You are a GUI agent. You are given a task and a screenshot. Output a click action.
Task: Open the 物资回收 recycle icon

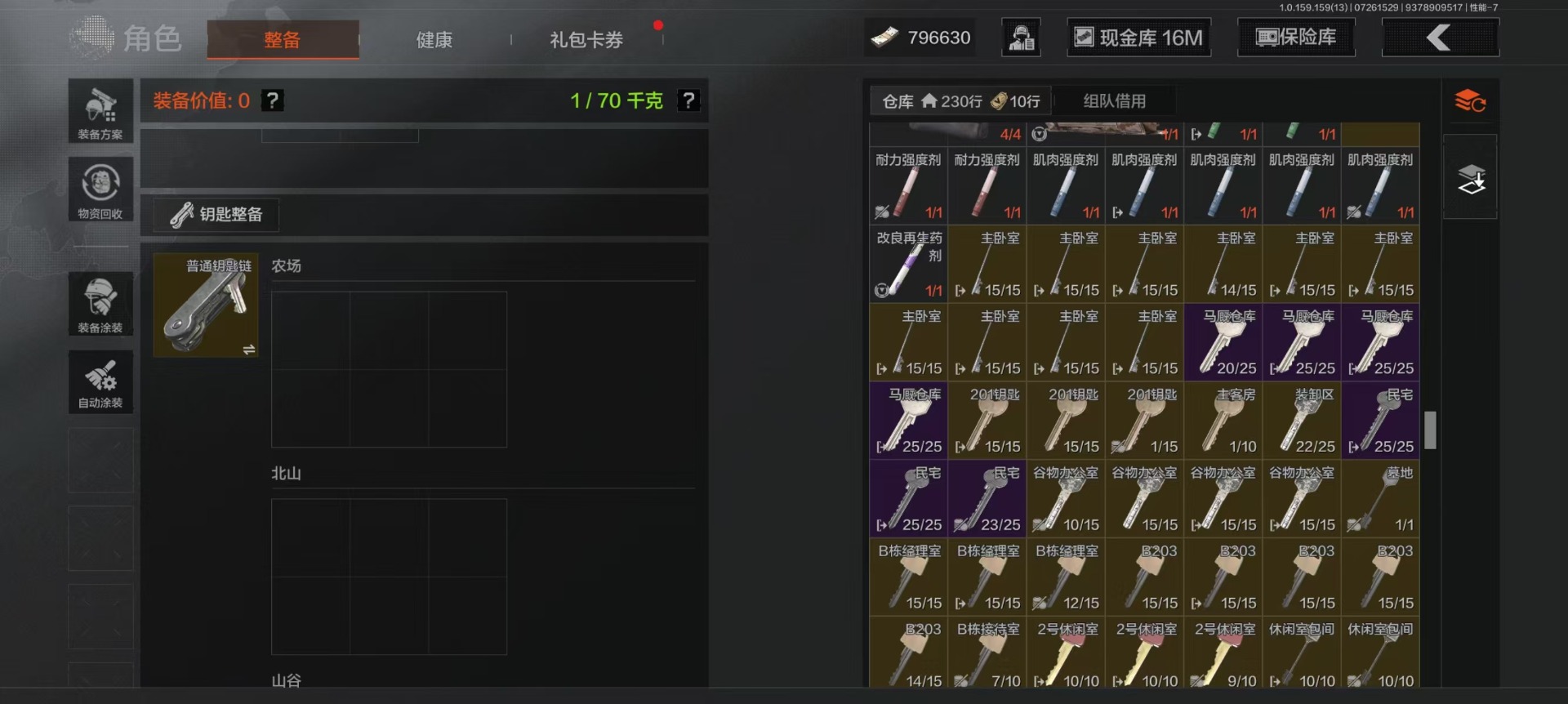100,189
